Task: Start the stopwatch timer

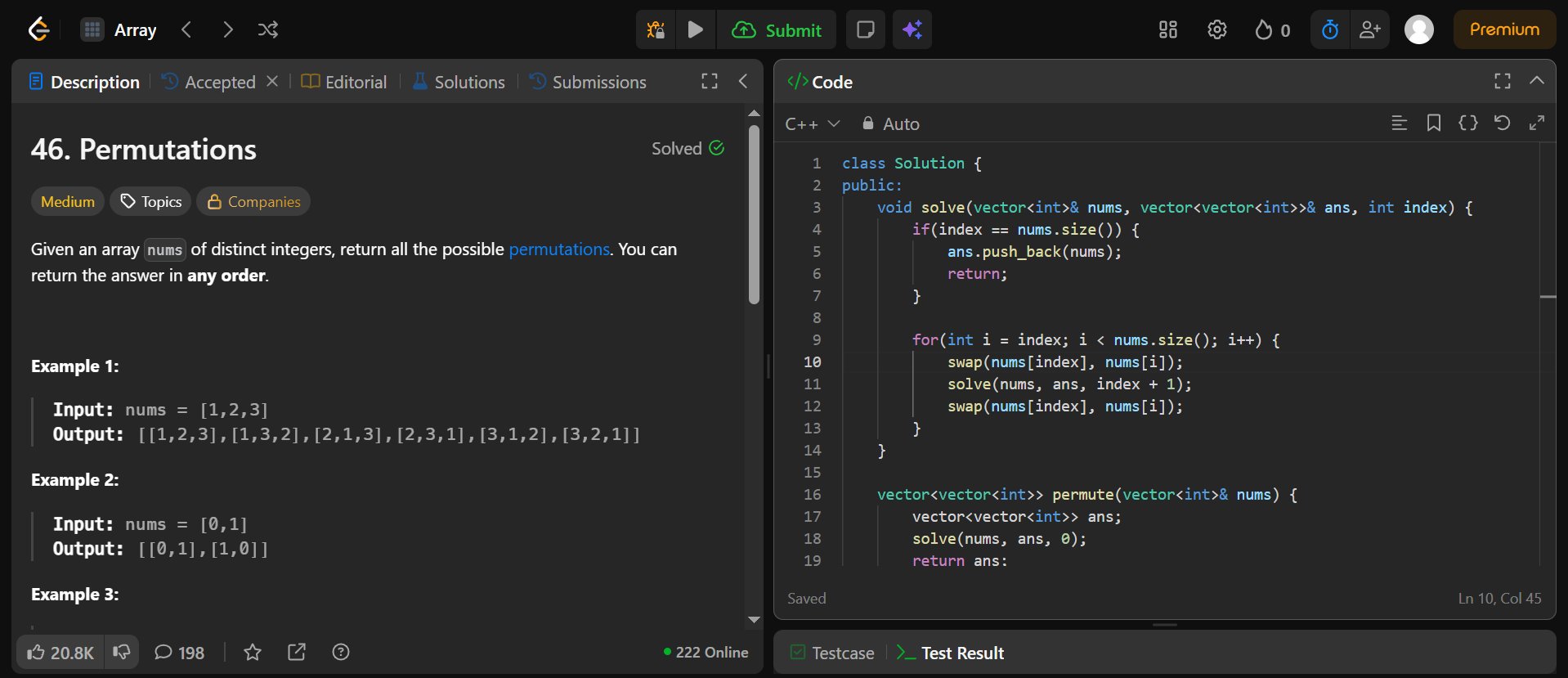Action: [1330, 30]
